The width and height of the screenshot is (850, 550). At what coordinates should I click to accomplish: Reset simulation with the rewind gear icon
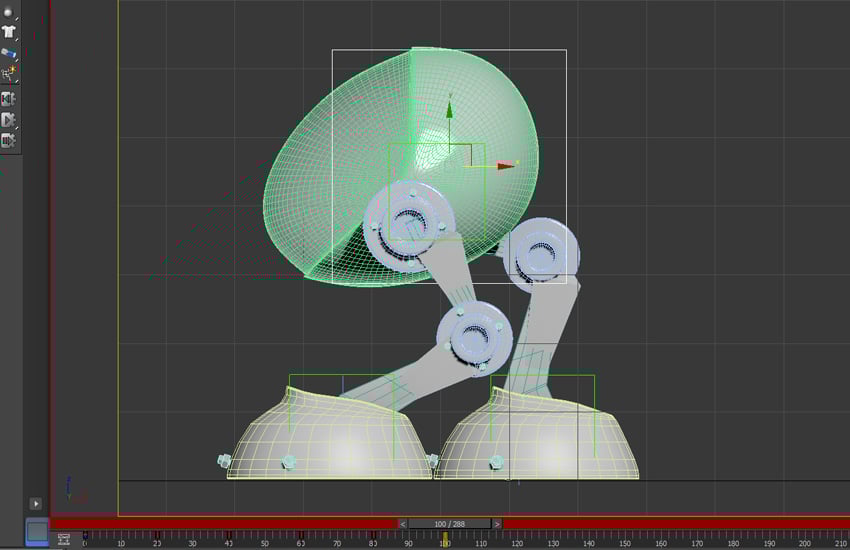point(8,99)
